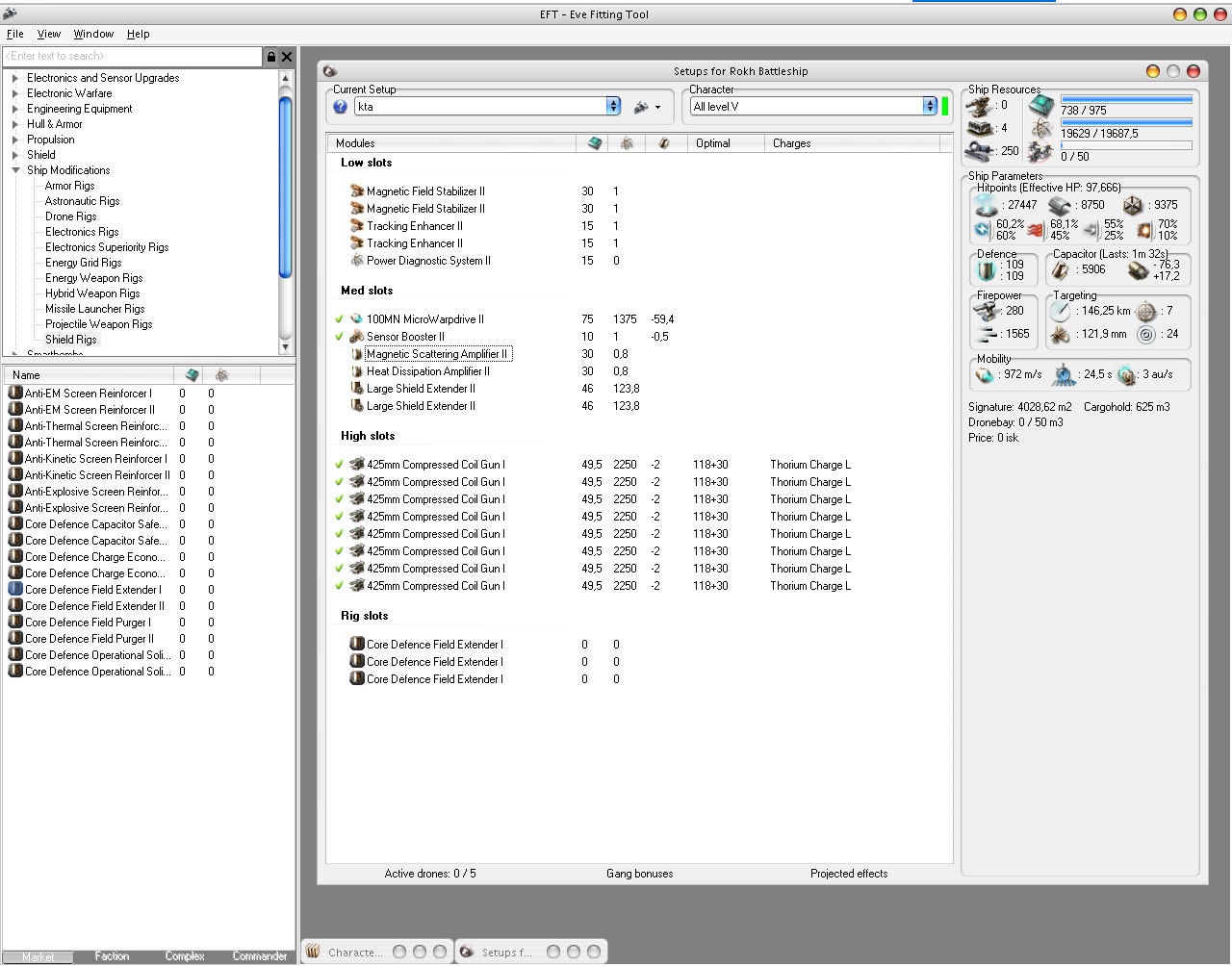The image size is (1232, 966).
Task: Open the View menu
Action: pos(49,34)
